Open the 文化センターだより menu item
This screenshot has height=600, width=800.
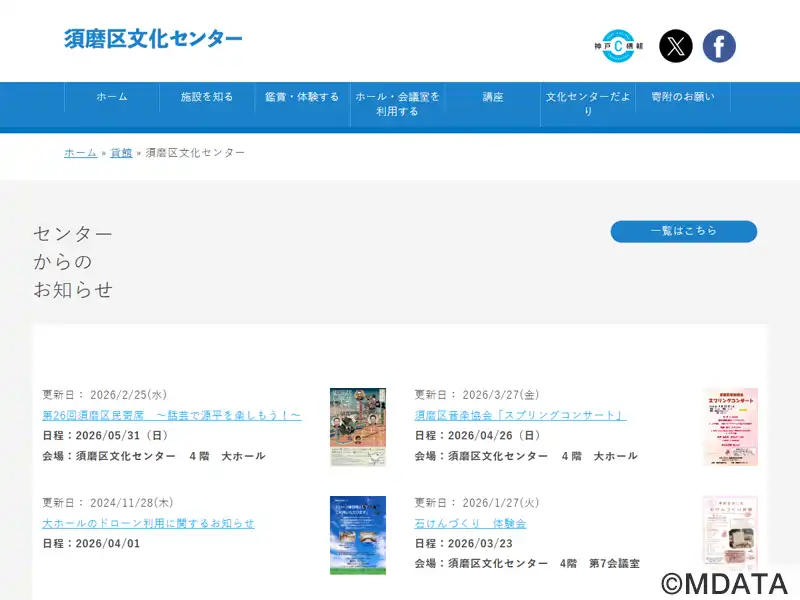point(588,104)
